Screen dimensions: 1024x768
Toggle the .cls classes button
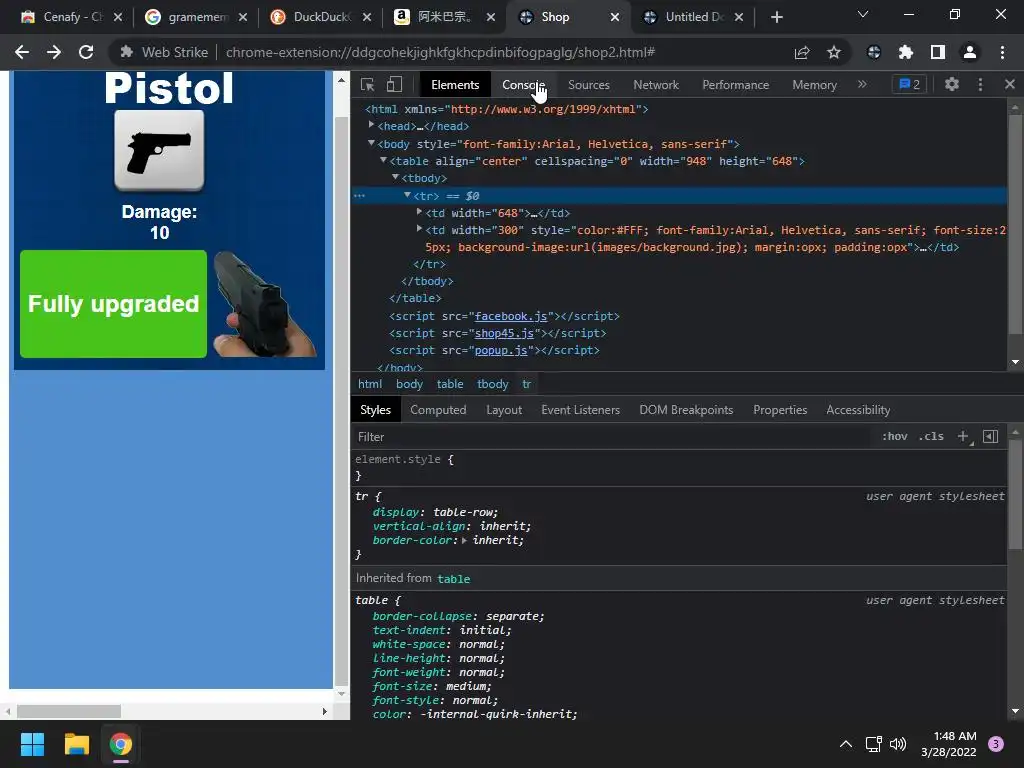tap(931, 436)
